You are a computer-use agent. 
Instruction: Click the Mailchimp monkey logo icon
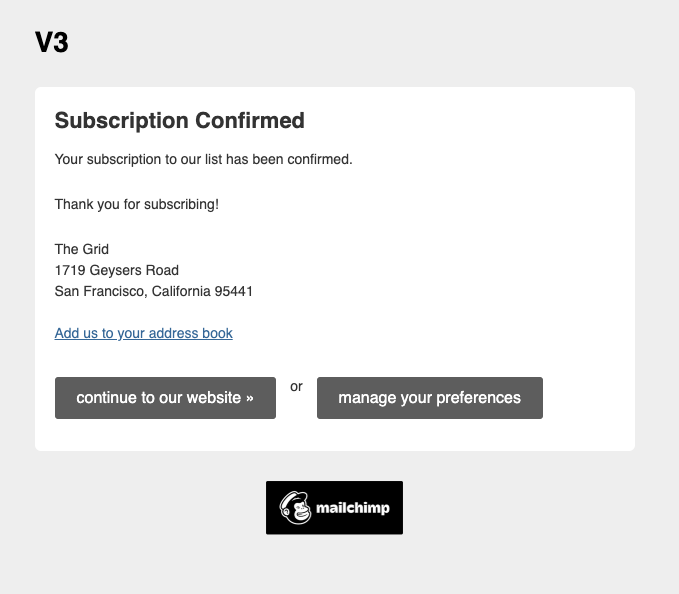pos(295,507)
